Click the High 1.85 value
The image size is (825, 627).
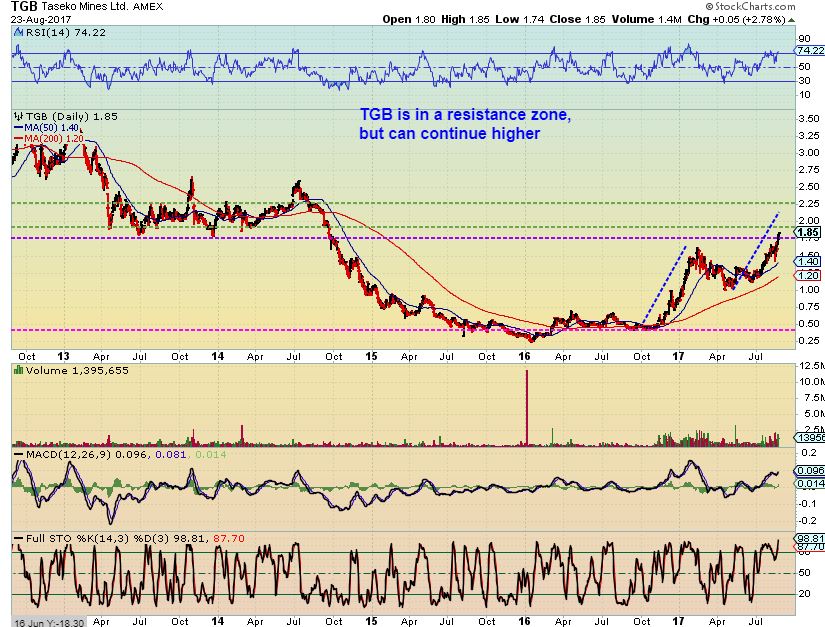click(x=465, y=19)
